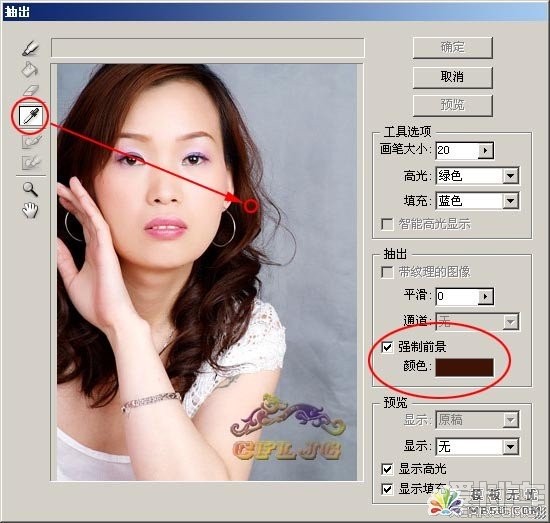Uncheck the 强制前景 checkbox

pos(387,347)
